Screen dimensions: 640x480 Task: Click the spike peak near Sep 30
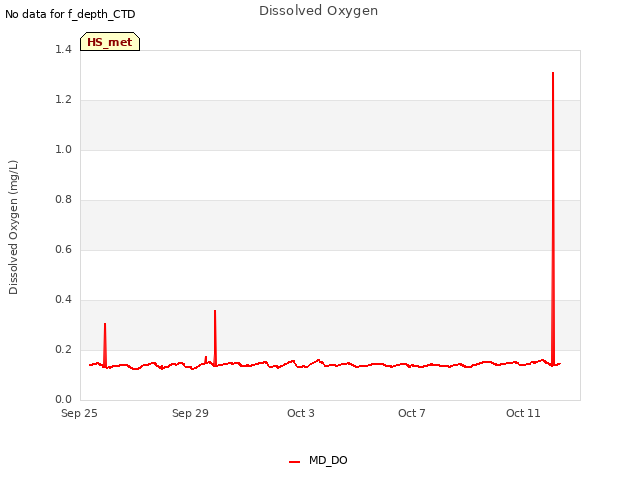click(x=215, y=311)
